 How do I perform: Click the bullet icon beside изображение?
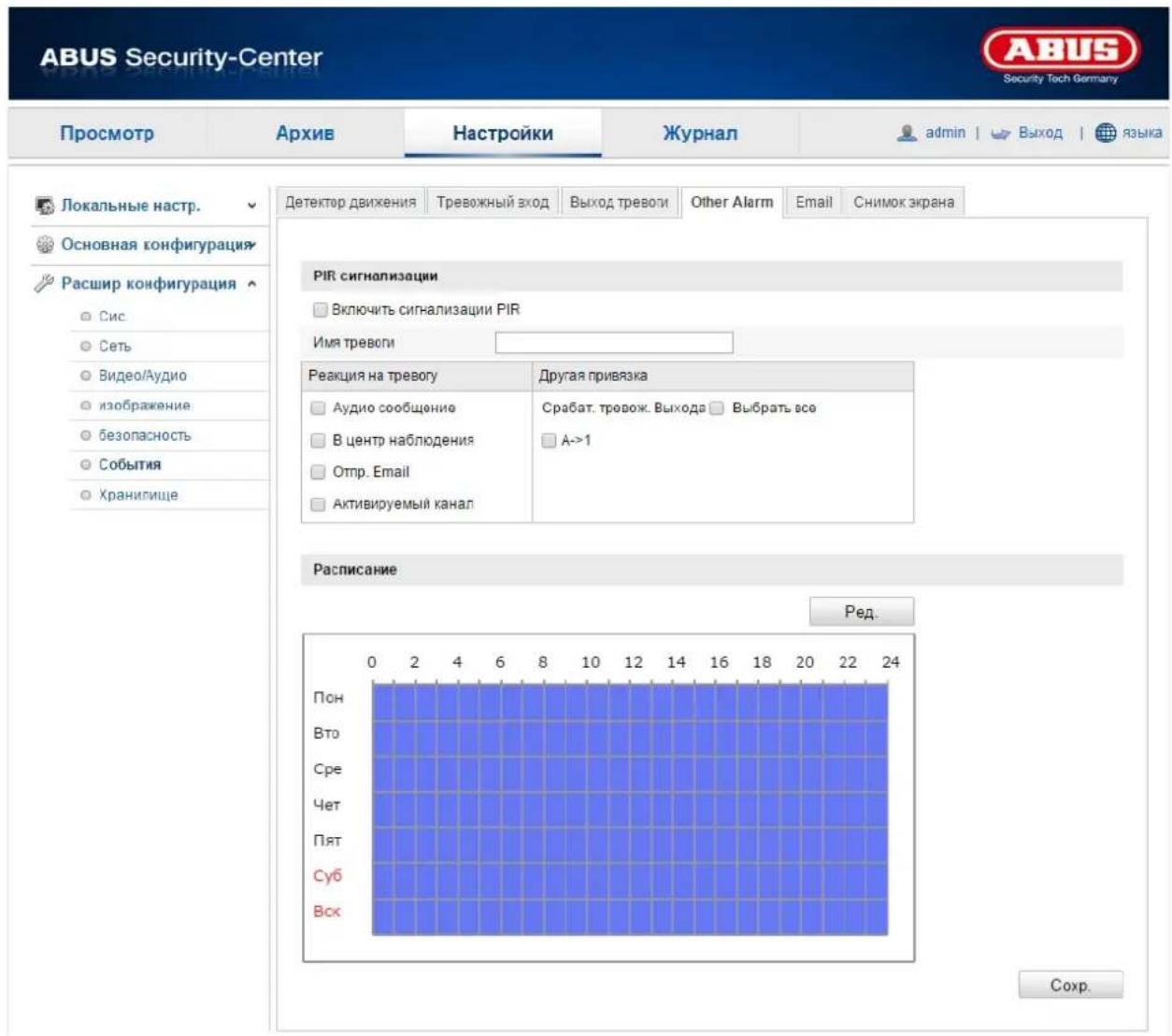coord(86,405)
